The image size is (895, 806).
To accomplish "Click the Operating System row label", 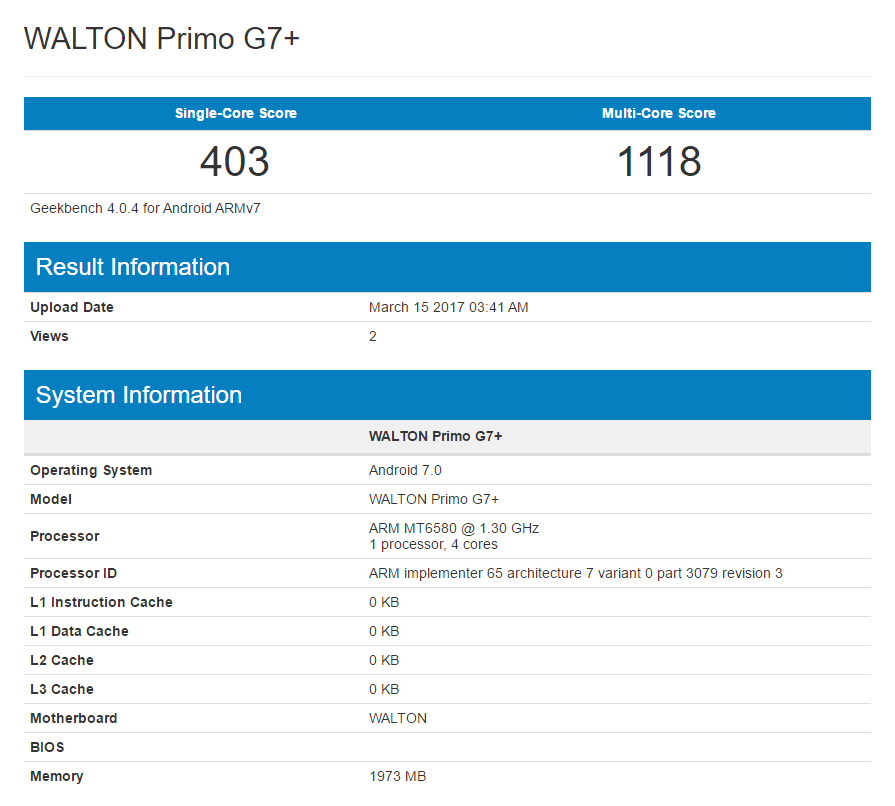I will pyautogui.click(x=91, y=470).
